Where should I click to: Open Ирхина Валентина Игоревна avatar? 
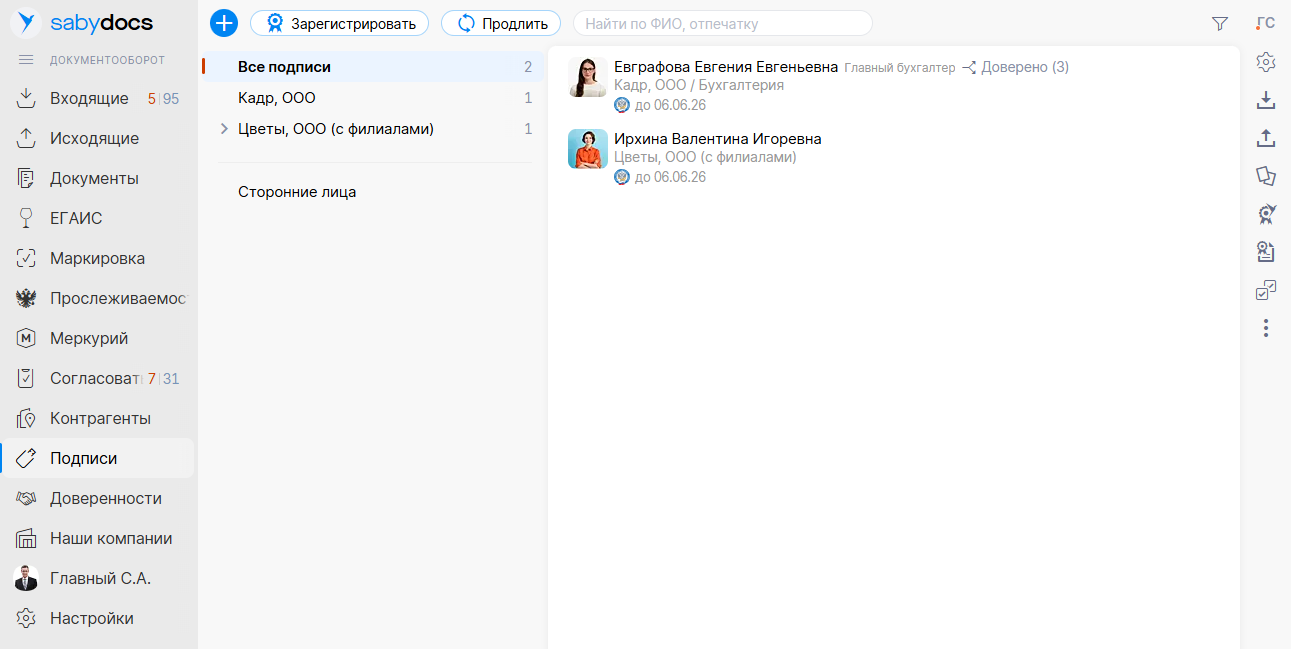tap(587, 149)
